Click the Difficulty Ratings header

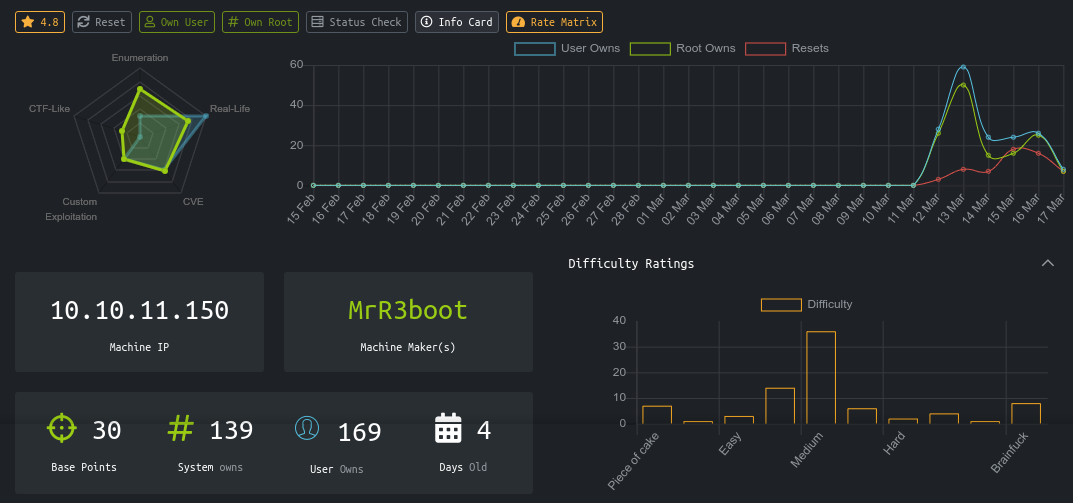pyautogui.click(x=631, y=264)
